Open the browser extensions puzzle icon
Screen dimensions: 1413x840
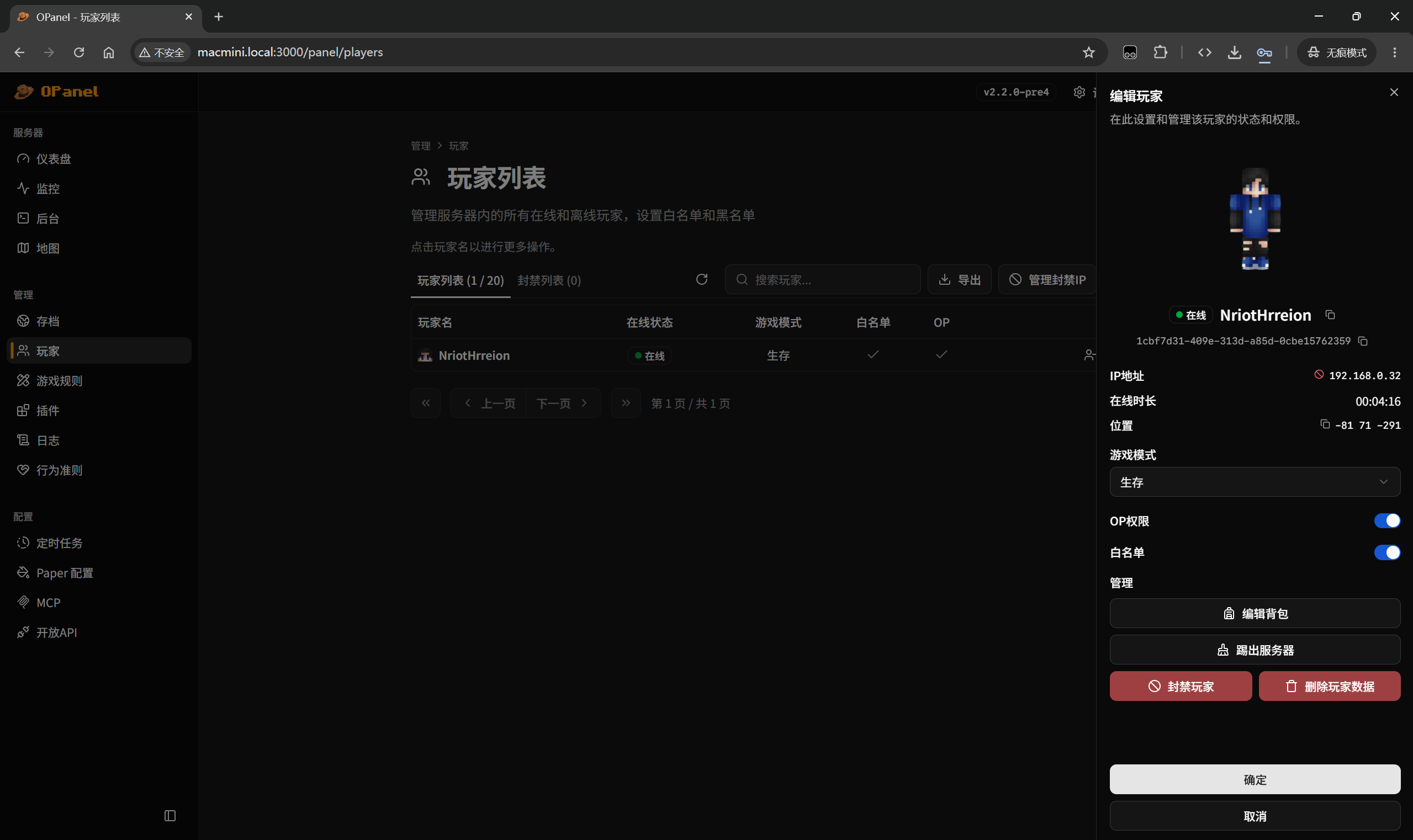(x=1161, y=52)
